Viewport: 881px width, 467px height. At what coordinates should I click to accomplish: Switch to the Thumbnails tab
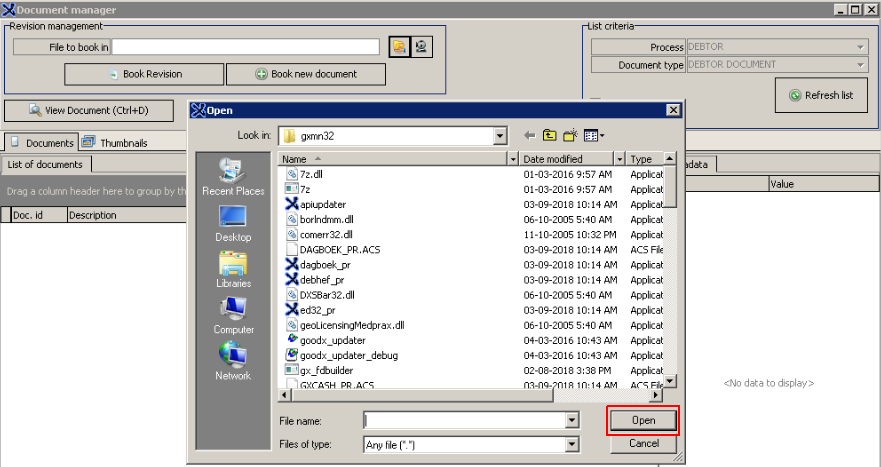pos(115,143)
